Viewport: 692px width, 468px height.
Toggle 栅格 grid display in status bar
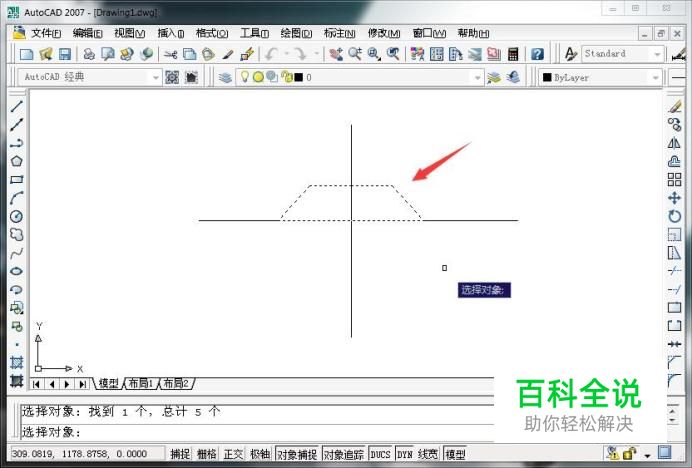(207, 454)
